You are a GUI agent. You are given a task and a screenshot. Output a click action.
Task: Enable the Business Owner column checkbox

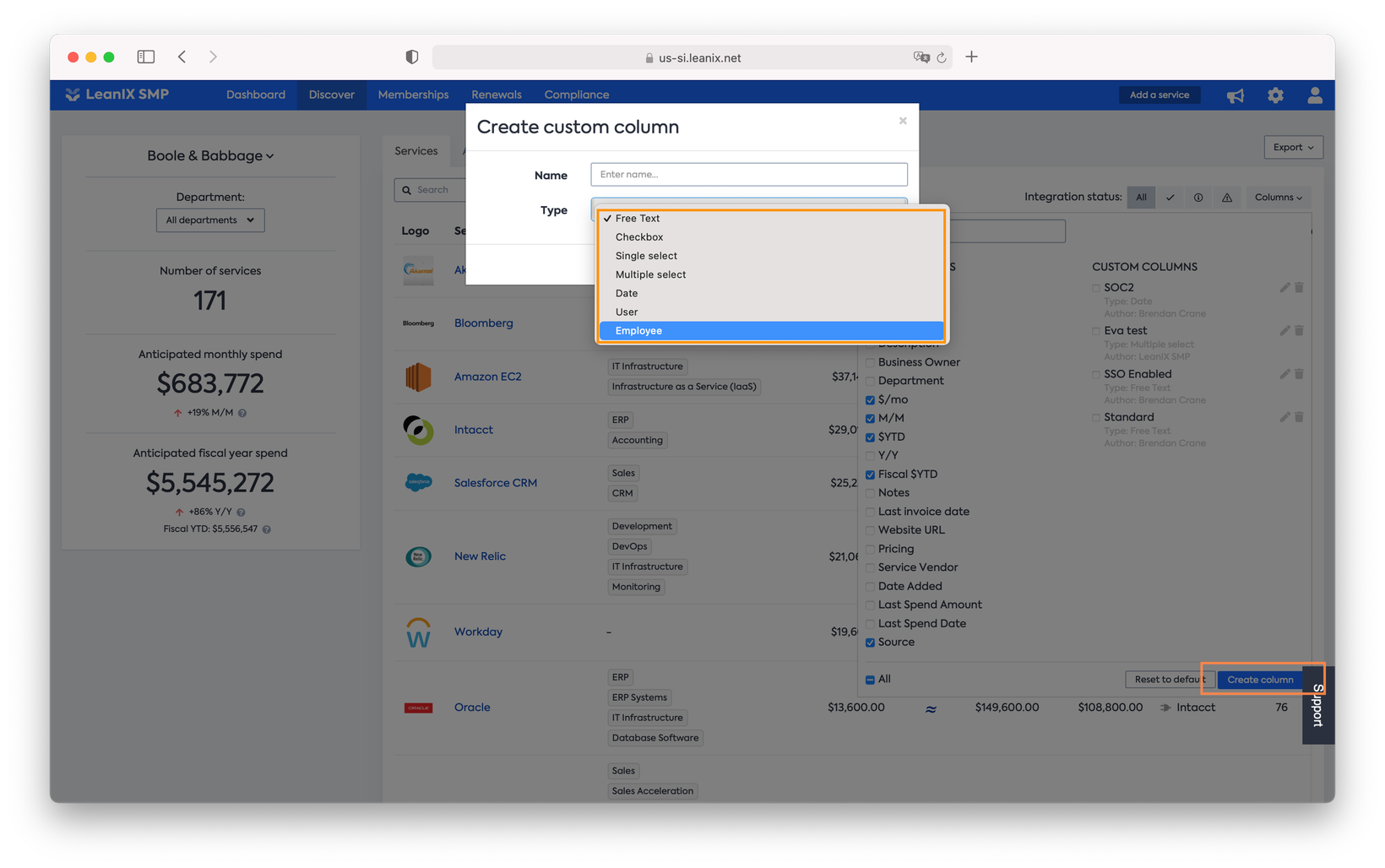click(x=870, y=363)
